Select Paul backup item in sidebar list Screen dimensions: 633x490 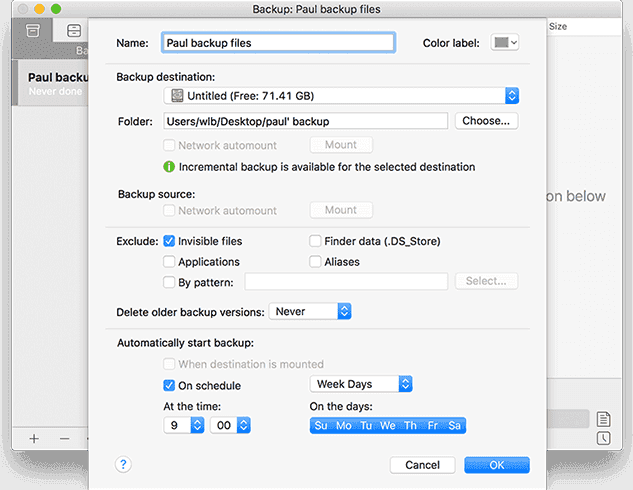click(x=50, y=82)
